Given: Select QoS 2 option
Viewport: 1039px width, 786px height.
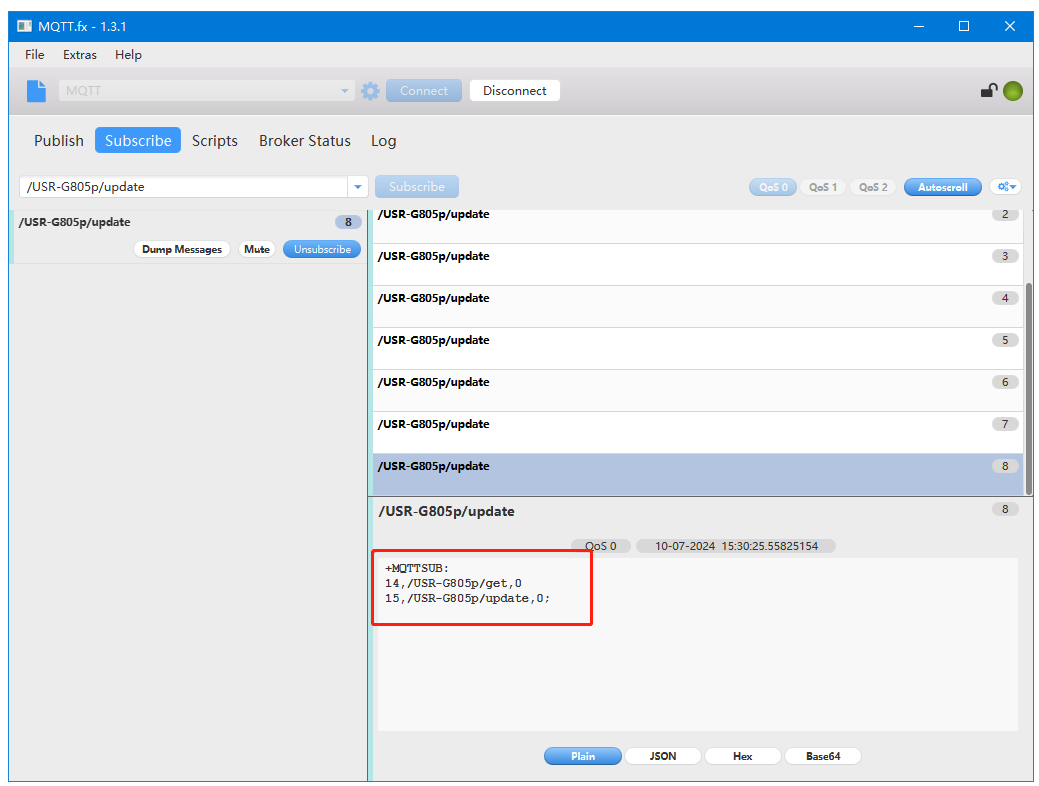Looking at the screenshot, I should coord(872,187).
